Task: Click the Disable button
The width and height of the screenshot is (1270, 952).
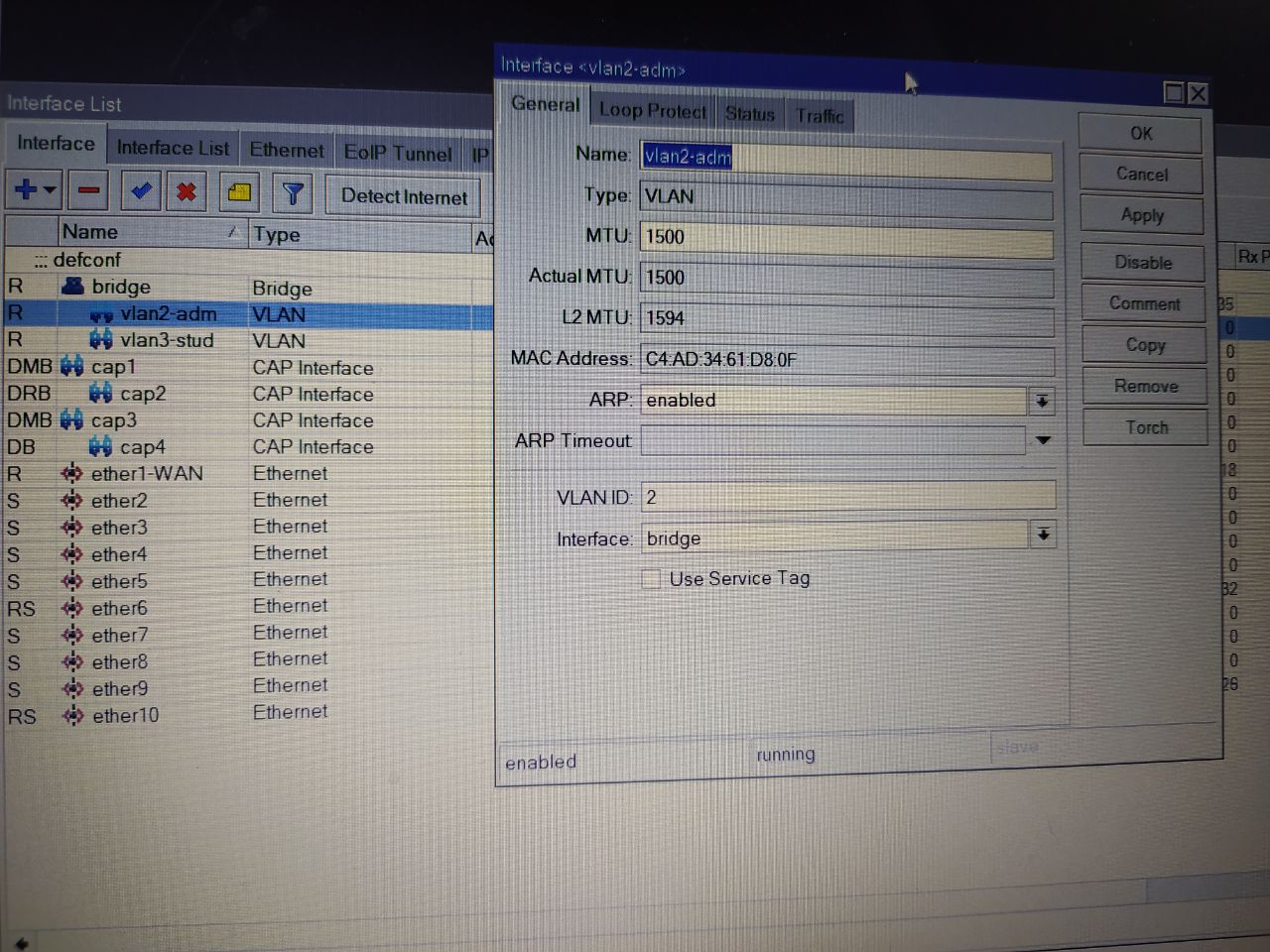Action: [x=1143, y=263]
